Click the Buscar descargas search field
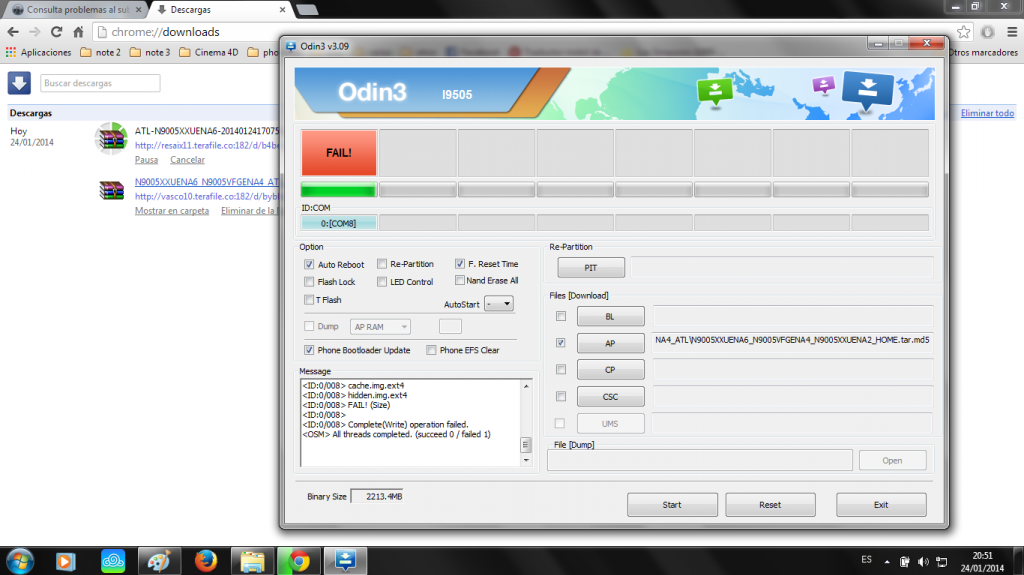 point(100,83)
